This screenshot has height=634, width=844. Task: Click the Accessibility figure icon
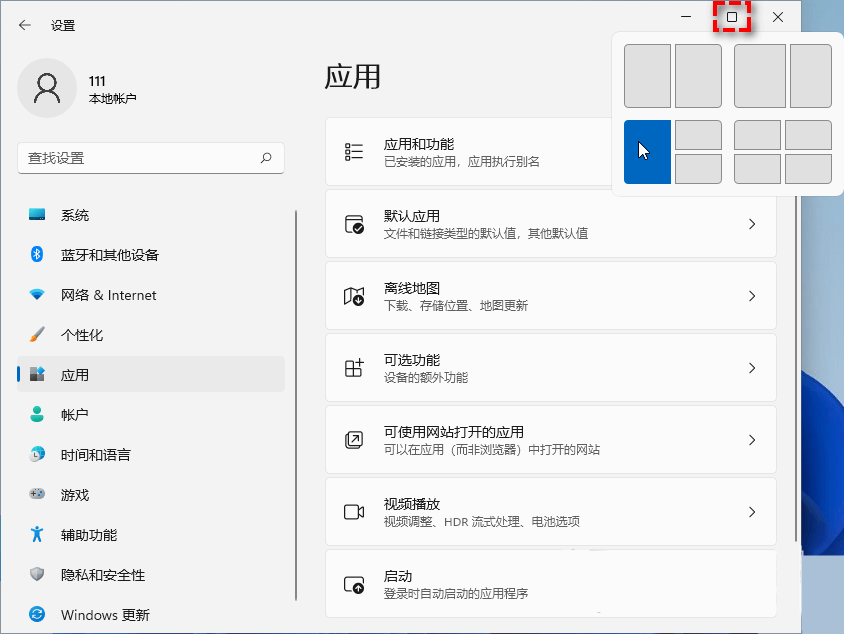(x=37, y=535)
